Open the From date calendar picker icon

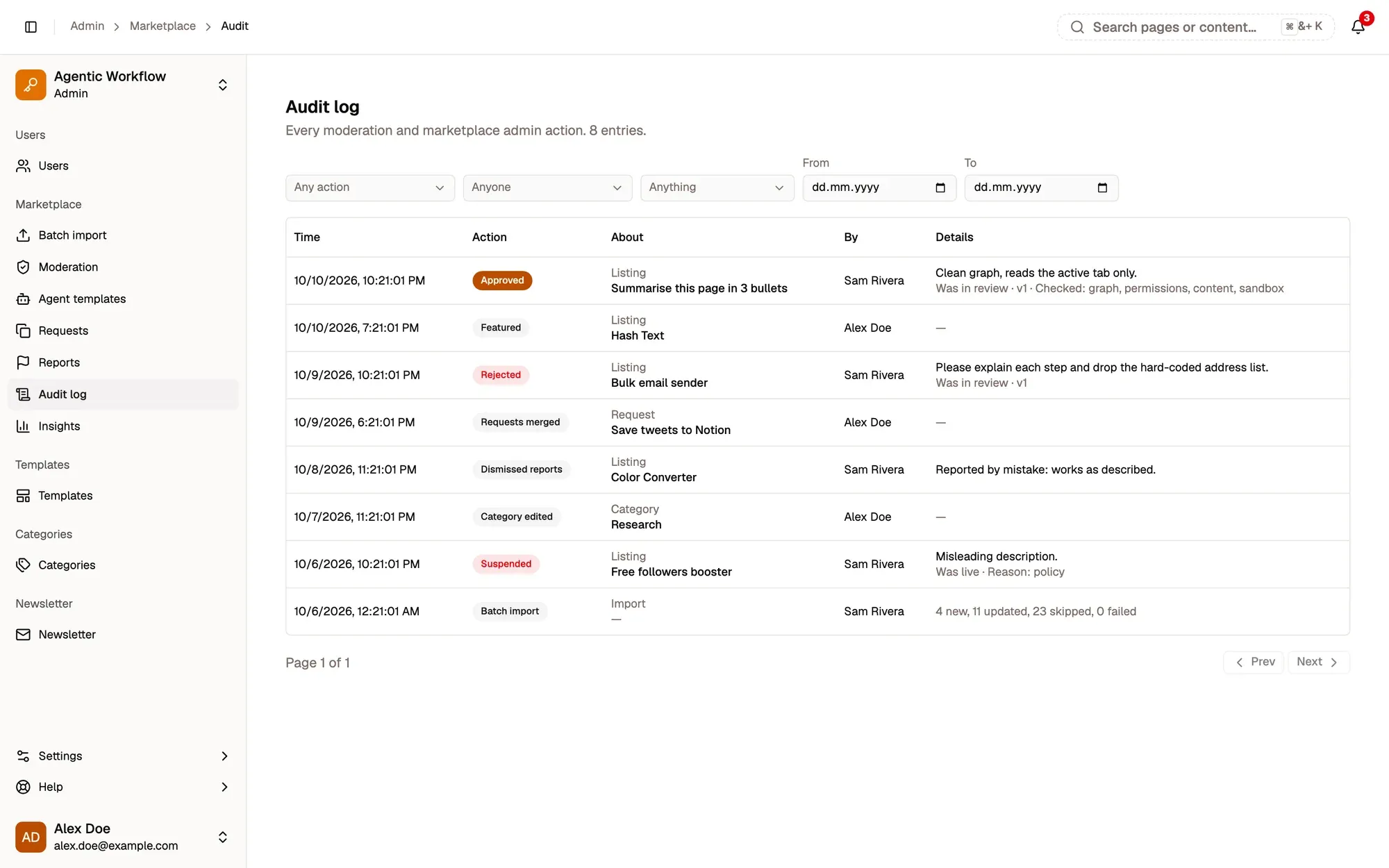(x=940, y=187)
